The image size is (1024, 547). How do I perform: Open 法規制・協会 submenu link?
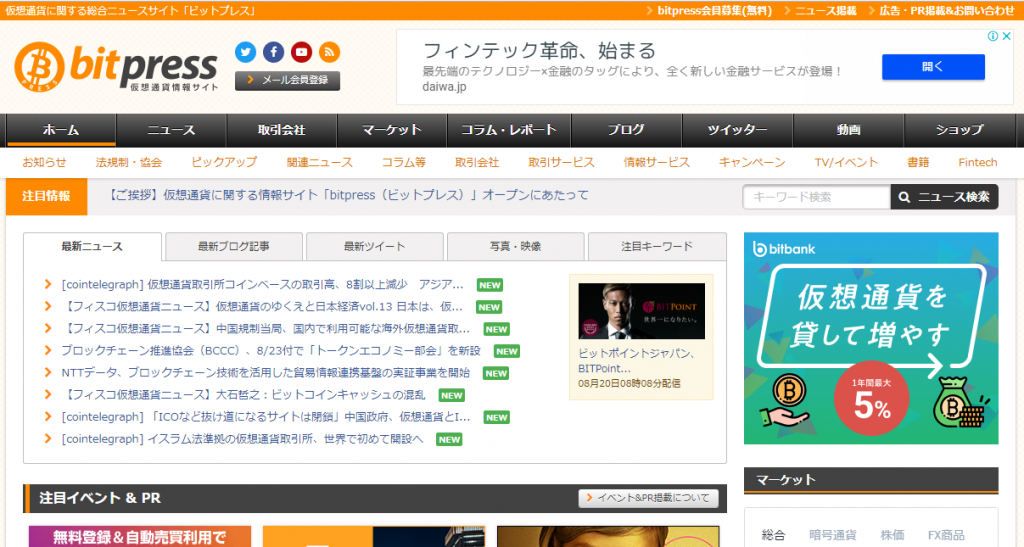pos(129,163)
